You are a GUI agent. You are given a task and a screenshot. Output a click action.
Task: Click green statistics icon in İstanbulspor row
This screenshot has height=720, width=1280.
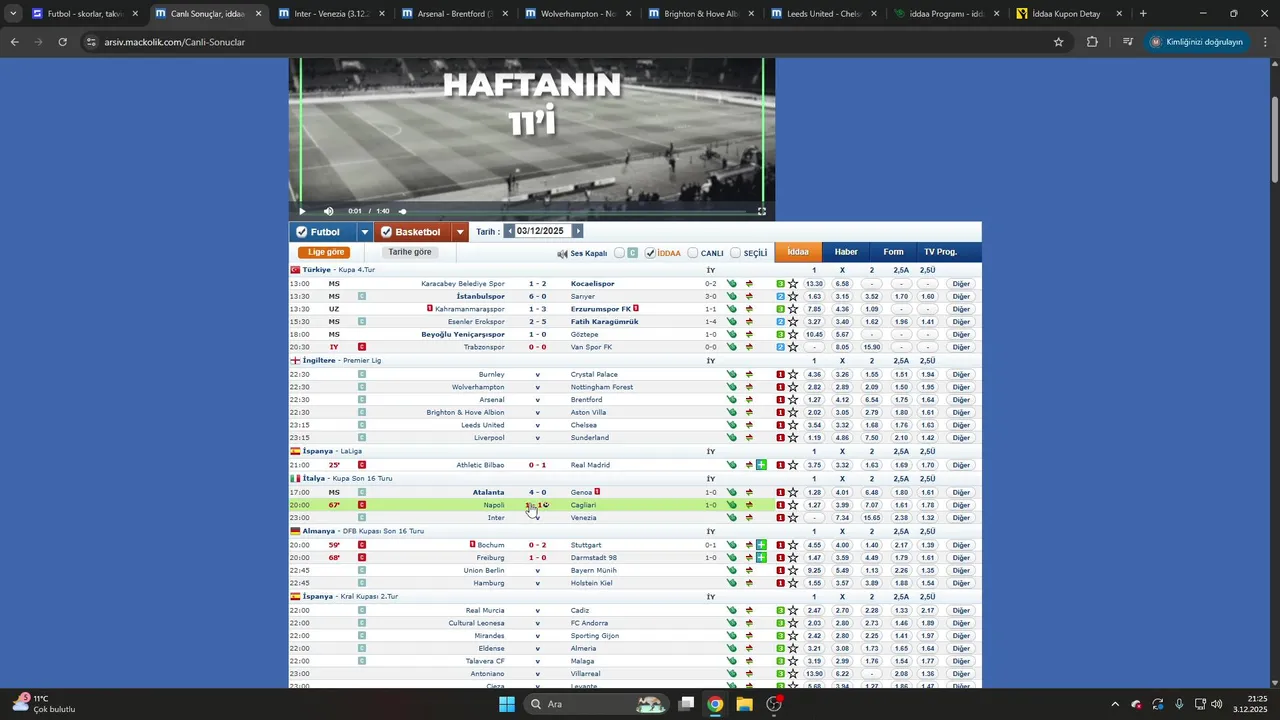(732, 297)
